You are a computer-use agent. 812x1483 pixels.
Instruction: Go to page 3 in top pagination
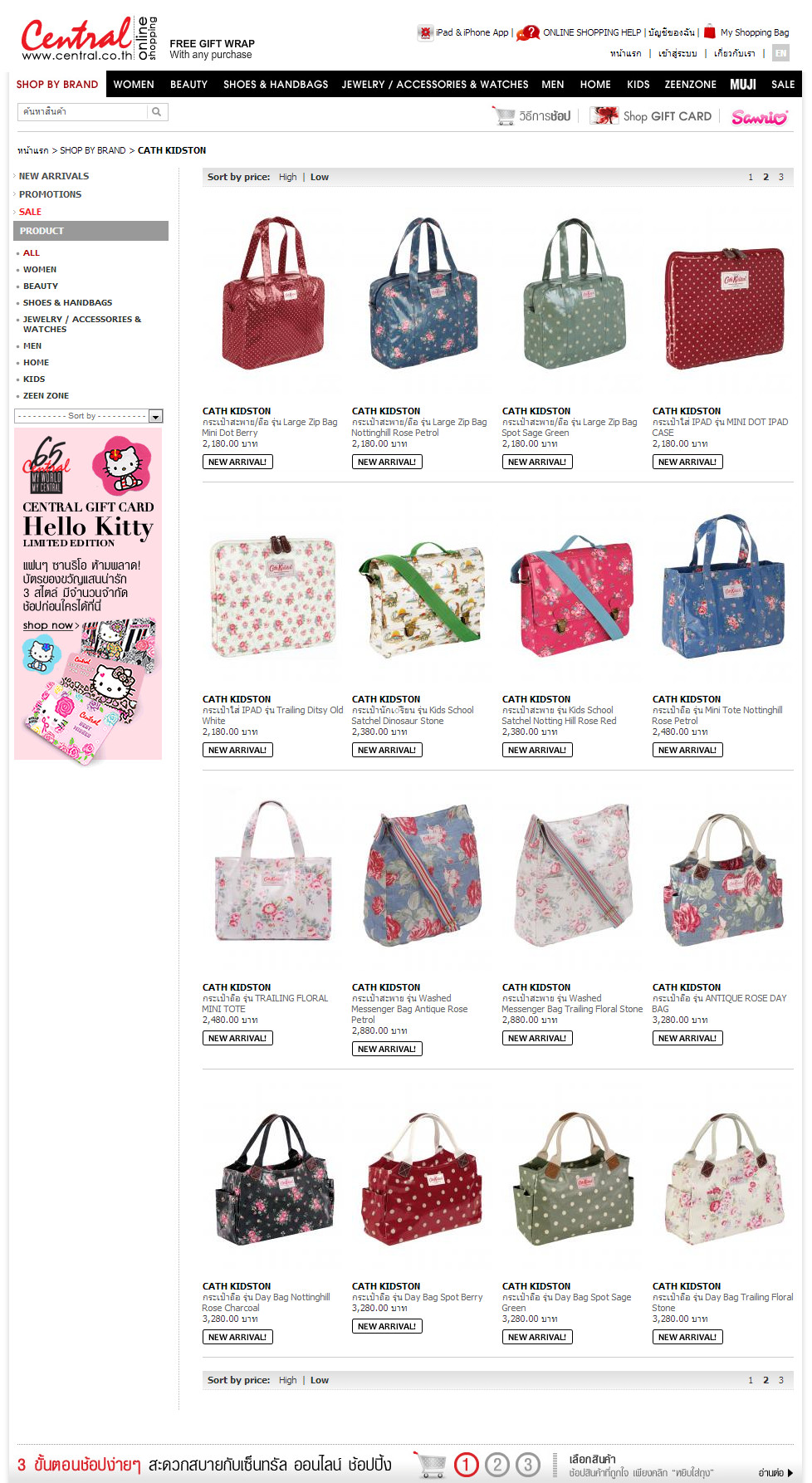(780, 177)
